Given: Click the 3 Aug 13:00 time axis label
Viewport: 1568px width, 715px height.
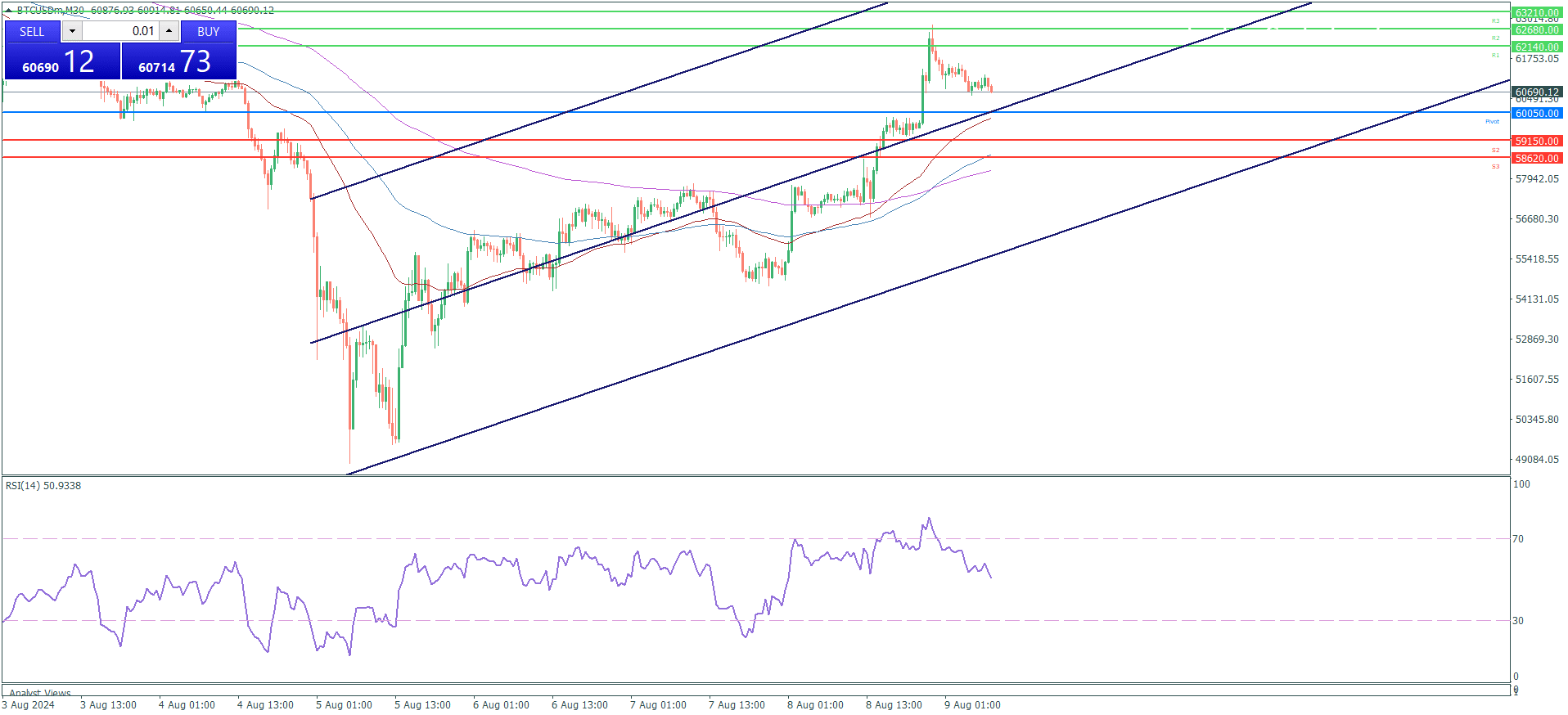Looking at the screenshot, I should tap(108, 705).
